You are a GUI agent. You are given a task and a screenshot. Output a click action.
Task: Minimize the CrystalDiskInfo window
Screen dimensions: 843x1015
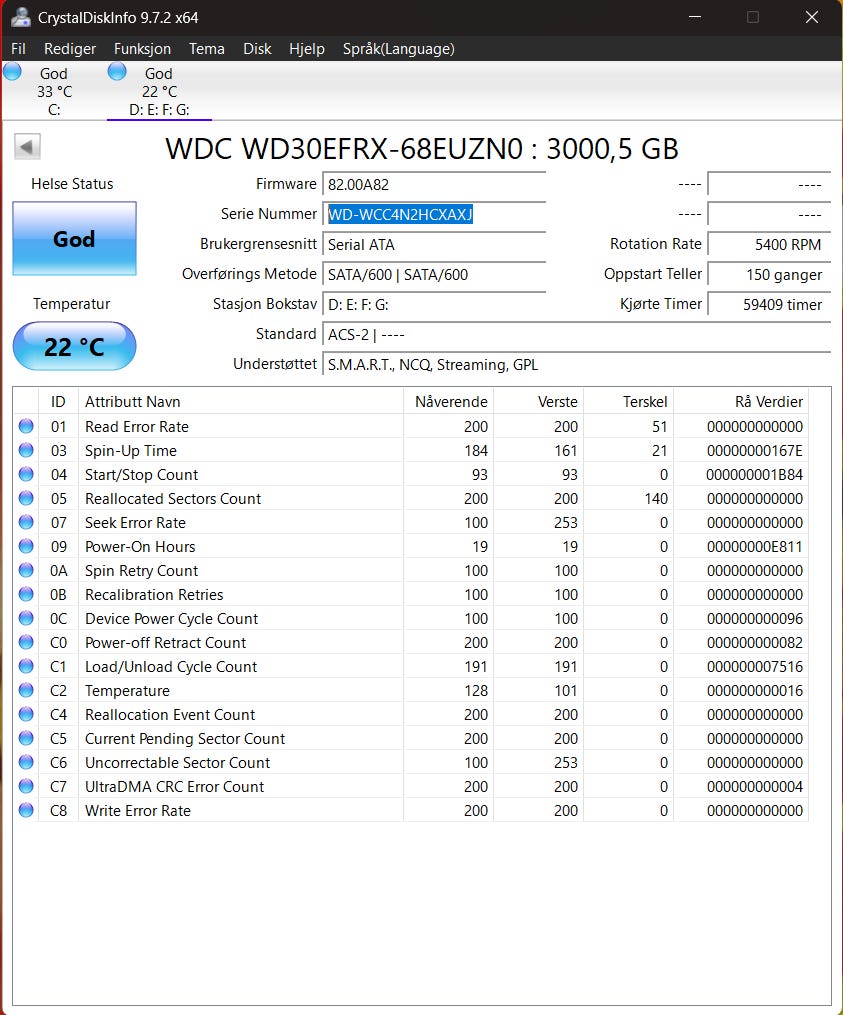click(695, 17)
